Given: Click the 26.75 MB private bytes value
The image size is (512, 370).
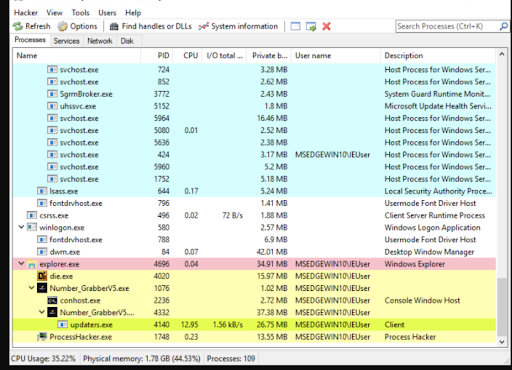Looking at the screenshot, I should click(x=272, y=325).
